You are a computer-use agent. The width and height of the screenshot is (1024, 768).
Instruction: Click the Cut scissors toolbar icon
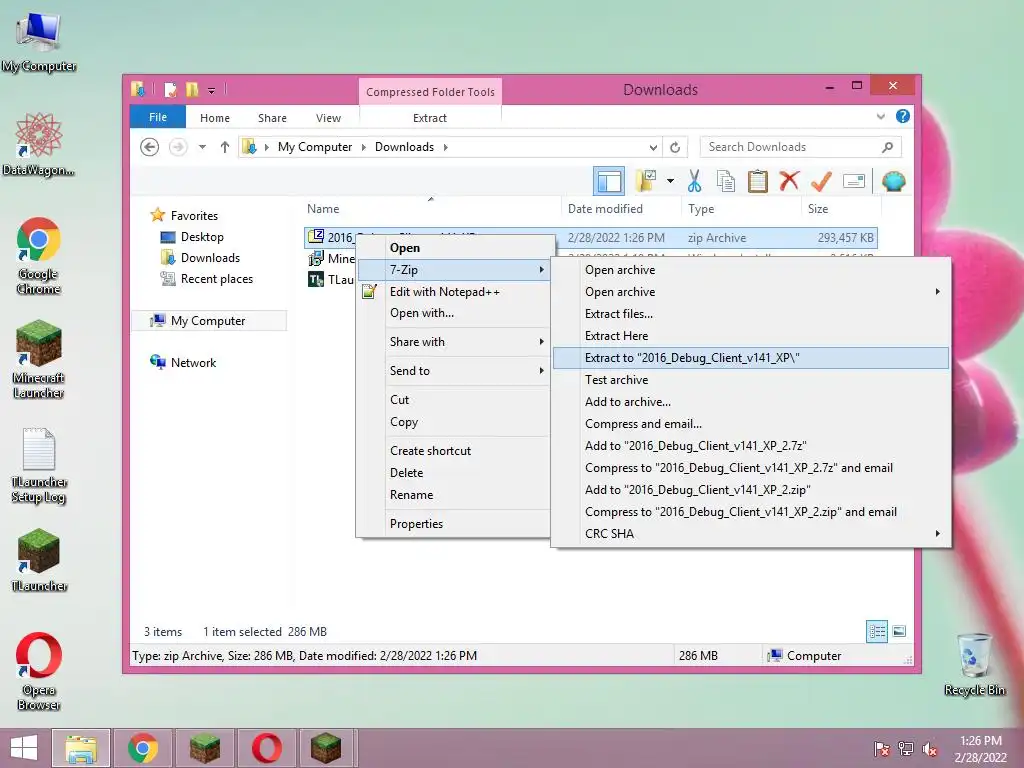click(x=694, y=181)
